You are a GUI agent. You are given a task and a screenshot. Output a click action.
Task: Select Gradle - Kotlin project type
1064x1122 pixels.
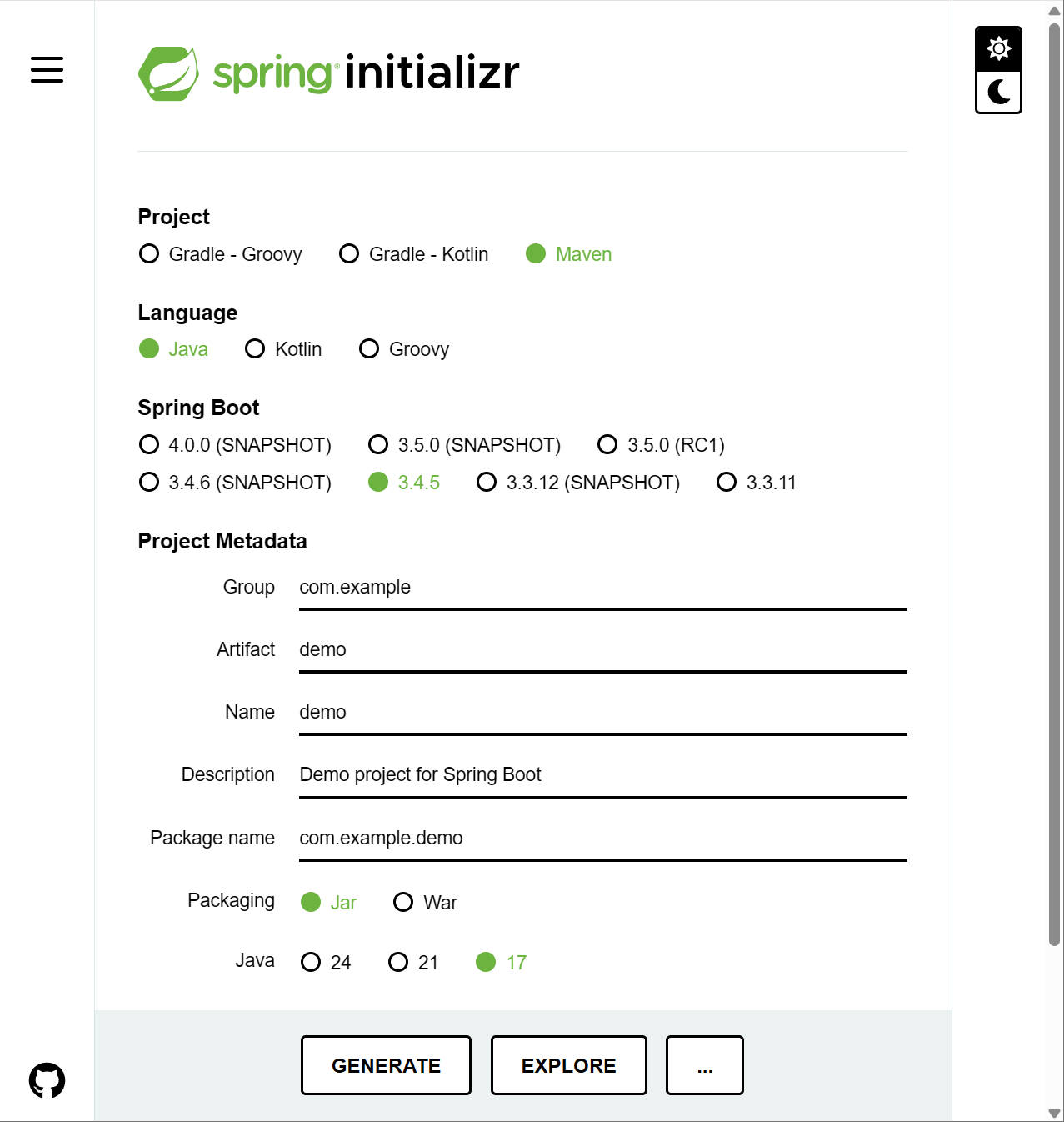tap(414, 254)
